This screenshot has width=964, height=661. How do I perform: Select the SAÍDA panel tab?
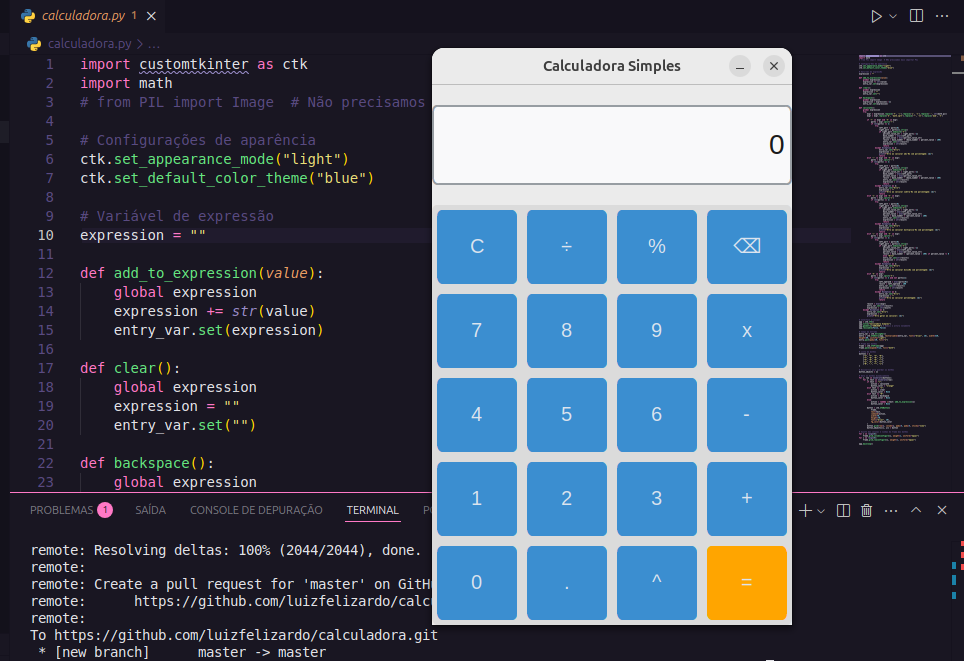point(151,510)
